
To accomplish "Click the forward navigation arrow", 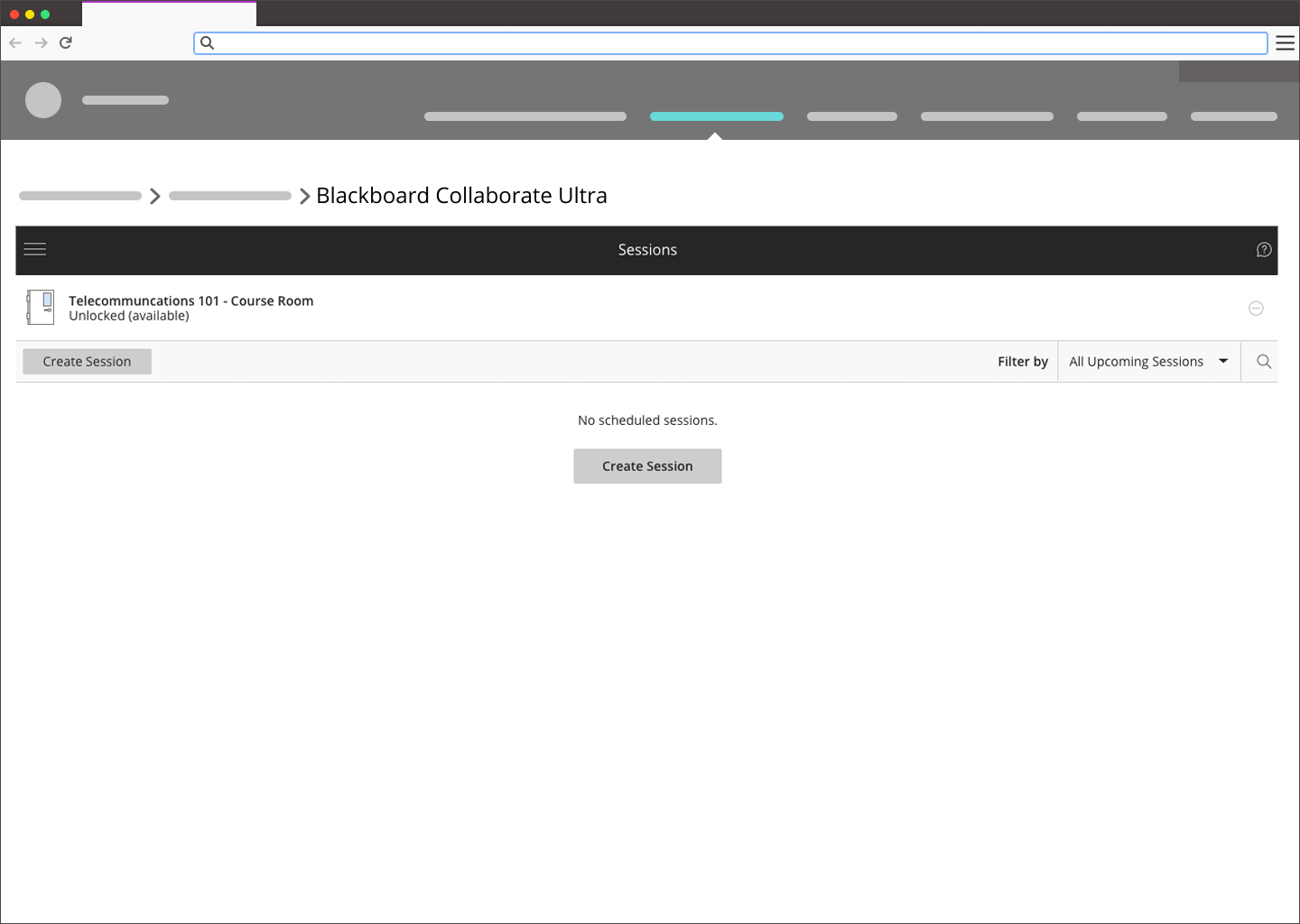I will click(x=41, y=42).
